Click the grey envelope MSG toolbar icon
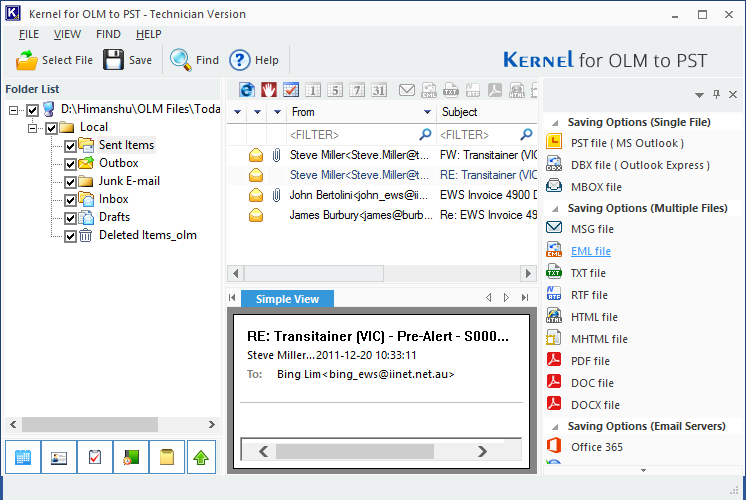This screenshot has height=500, width=746. [x=407, y=89]
